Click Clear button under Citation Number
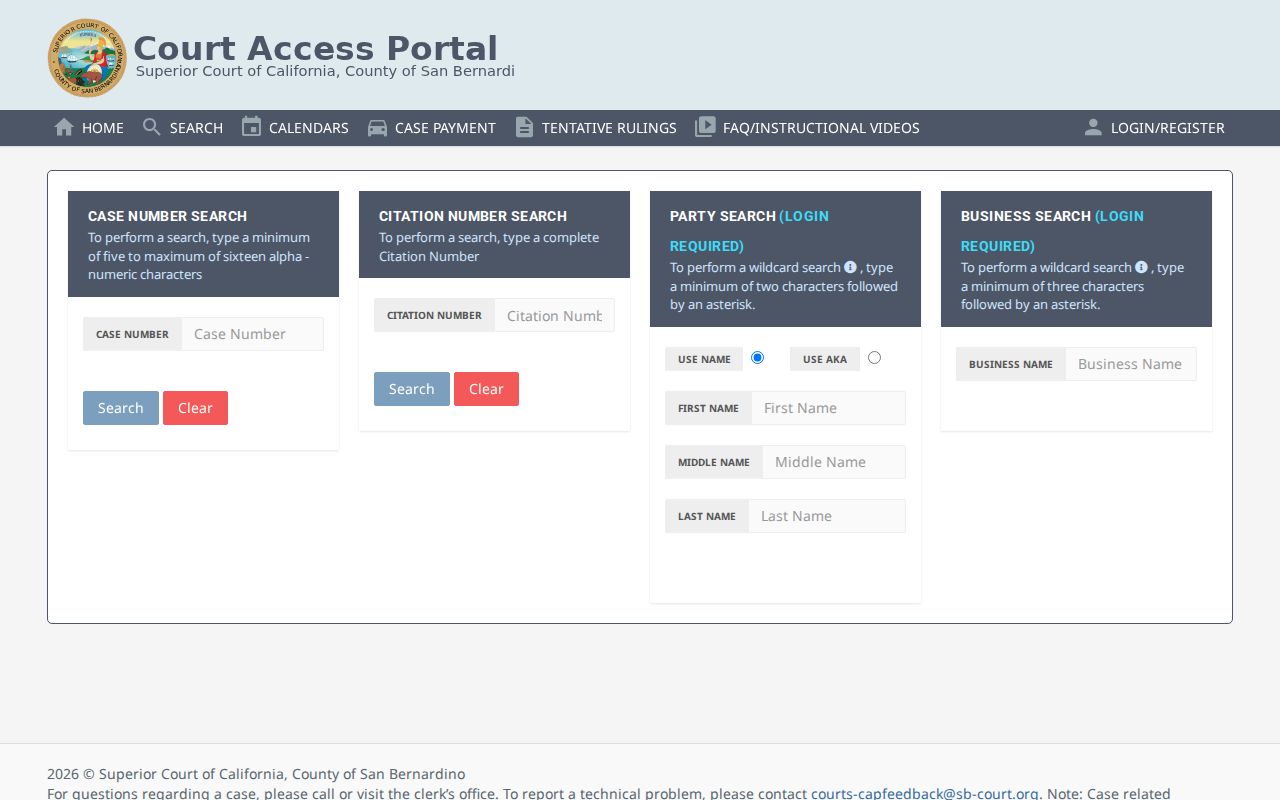The width and height of the screenshot is (1280, 800). (486, 389)
